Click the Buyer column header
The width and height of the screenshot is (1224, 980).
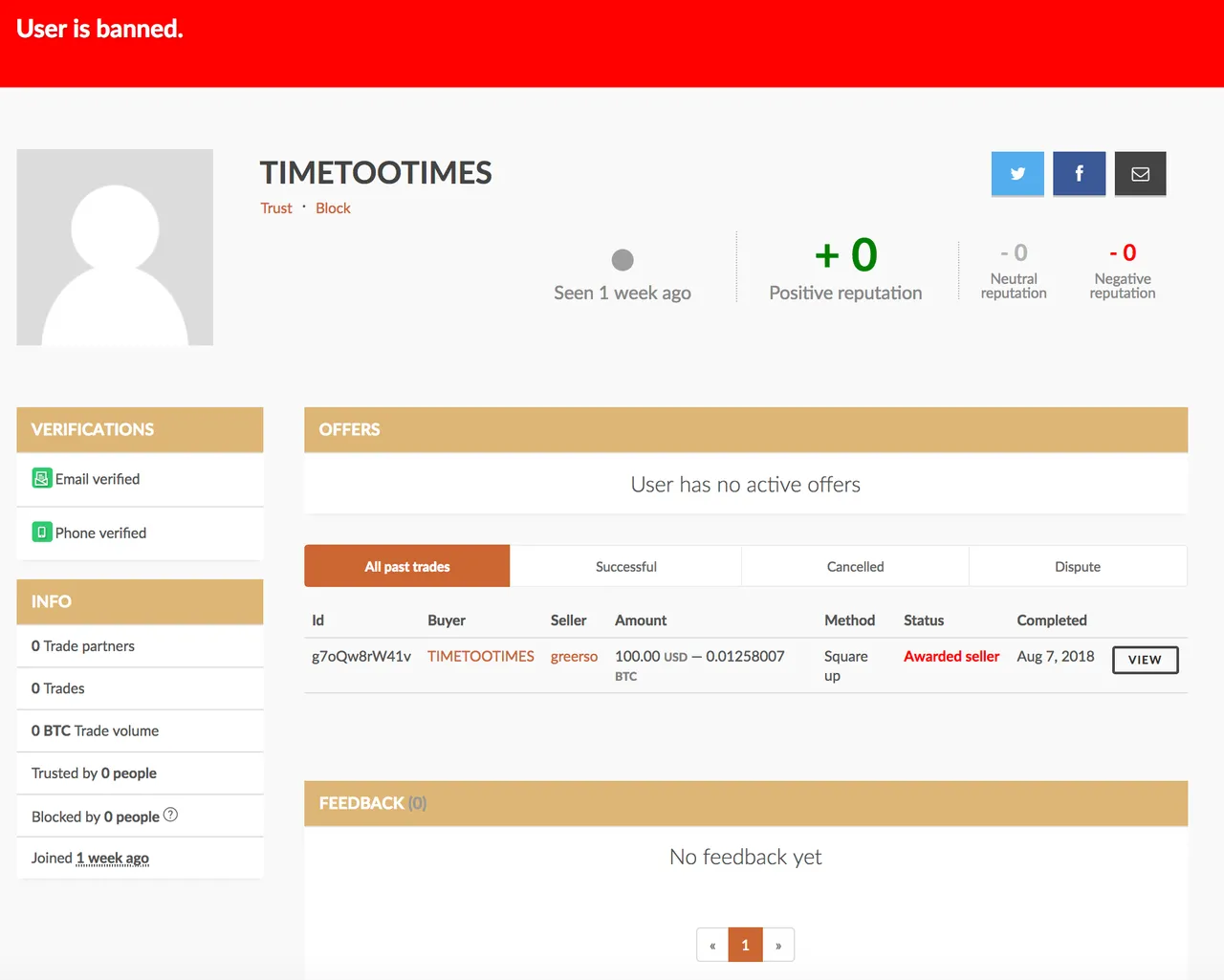tap(447, 621)
